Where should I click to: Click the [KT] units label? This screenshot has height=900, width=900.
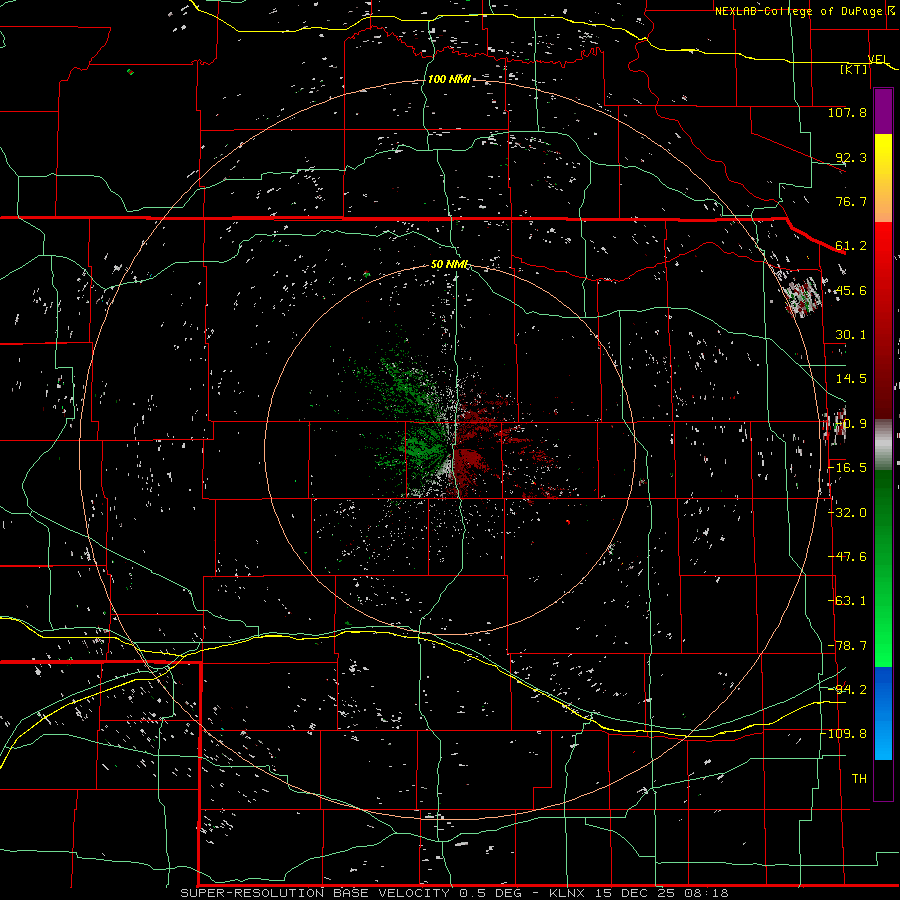854,69
